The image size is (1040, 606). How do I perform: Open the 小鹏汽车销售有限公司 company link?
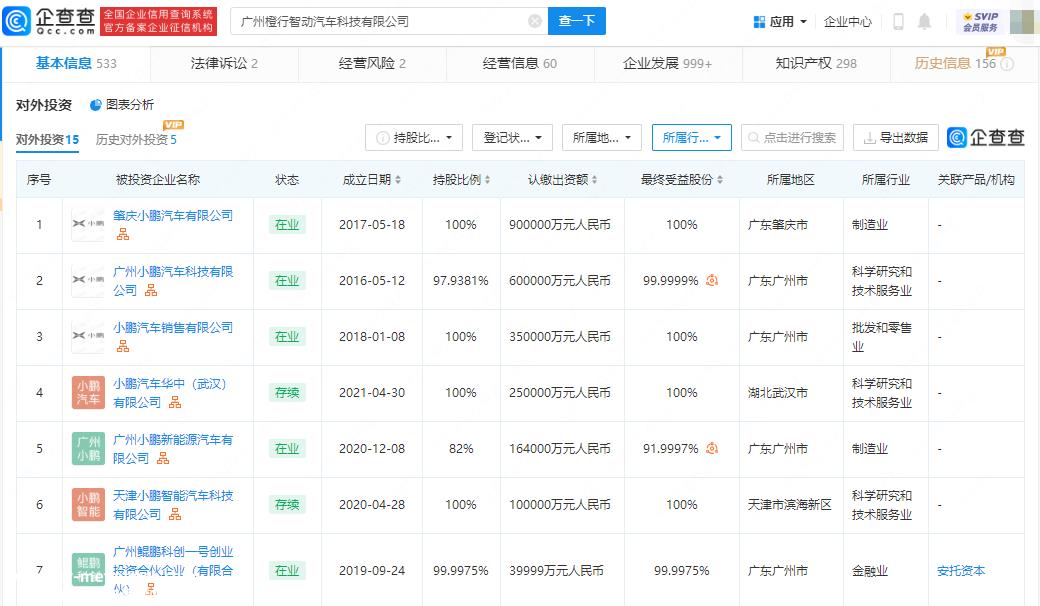click(173, 328)
